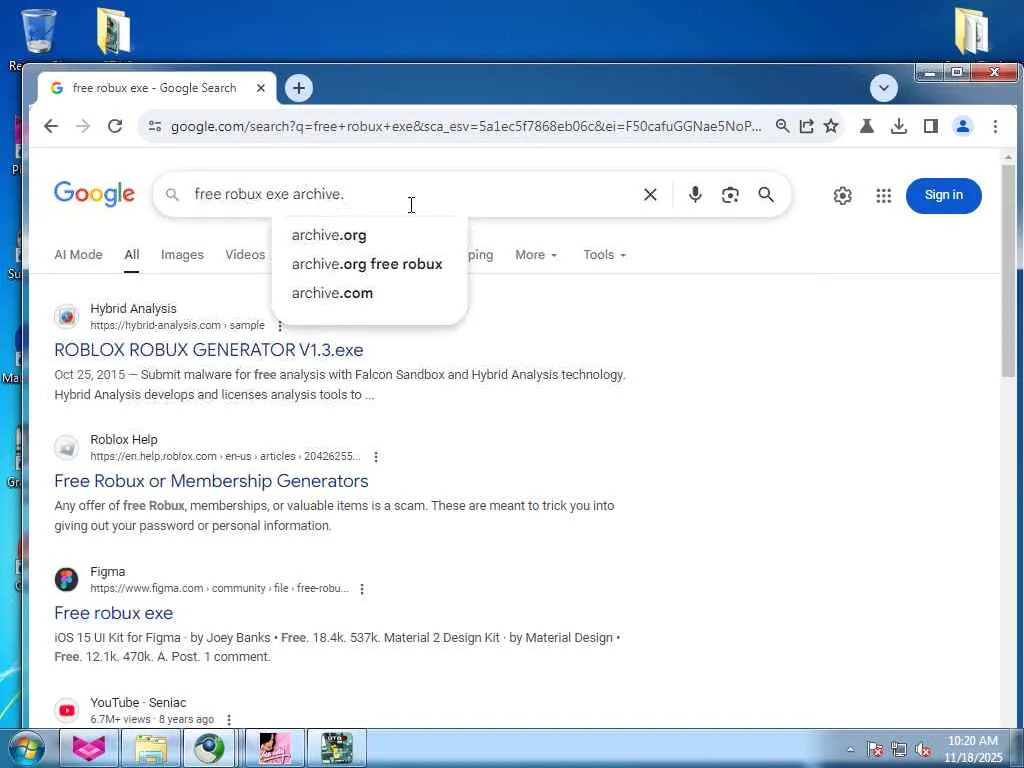Click the YouTube result favicon
The width and height of the screenshot is (1024, 768).
pyautogui.click(x=67, y=711)
